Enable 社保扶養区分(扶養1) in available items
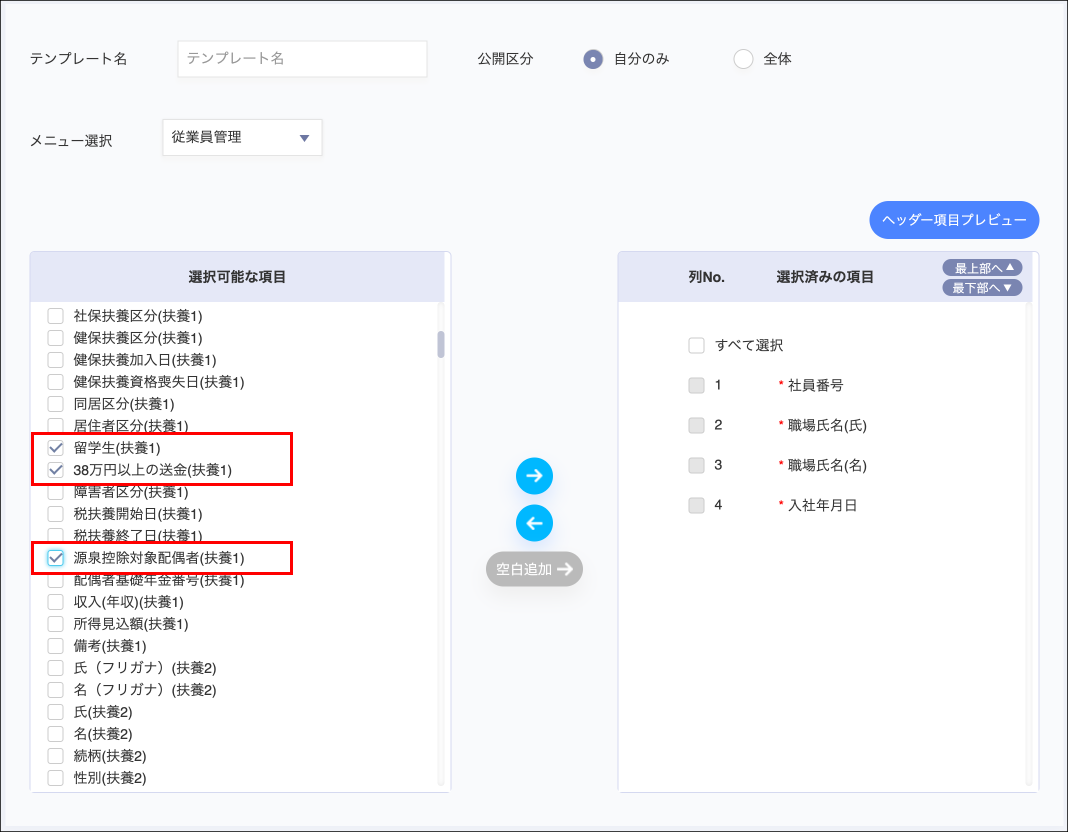 coord(56,316)
